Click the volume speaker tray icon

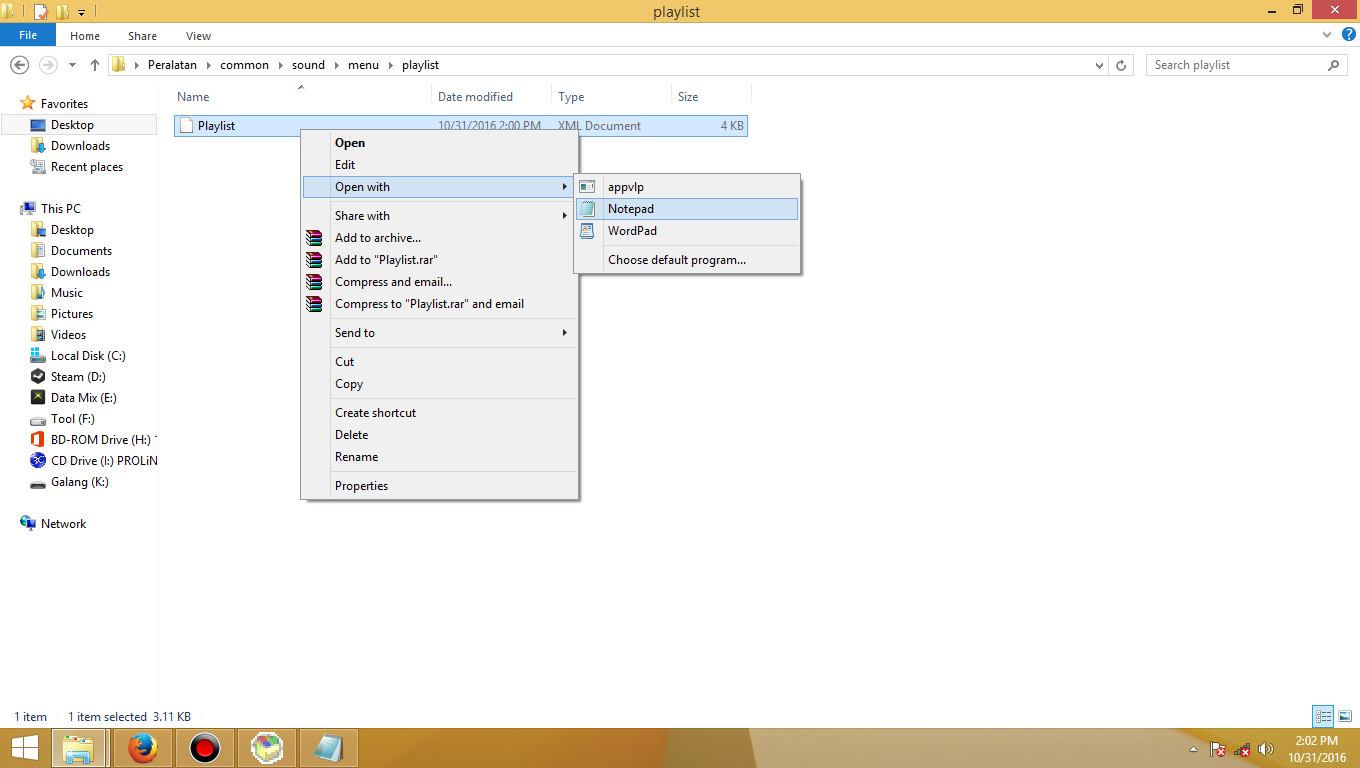pyautogui.click(x=1267, y=749)
